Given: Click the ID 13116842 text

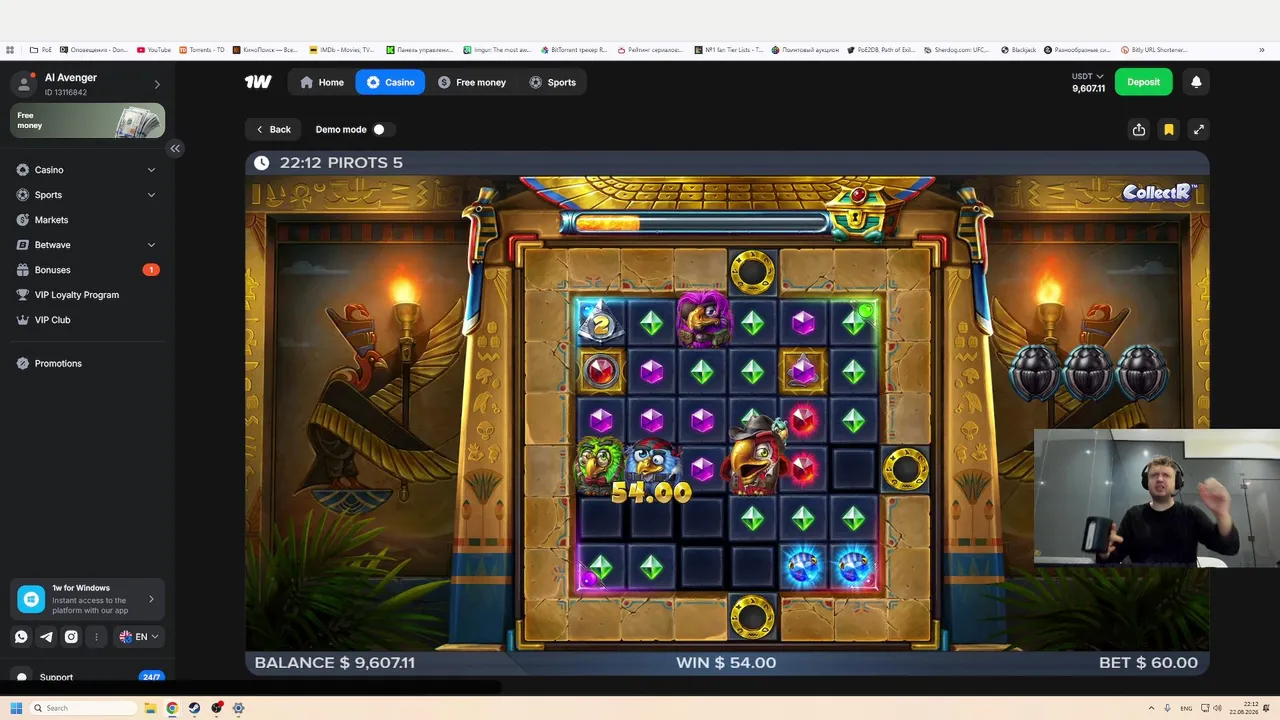Looking at the screenshot, I should (66, 93).
